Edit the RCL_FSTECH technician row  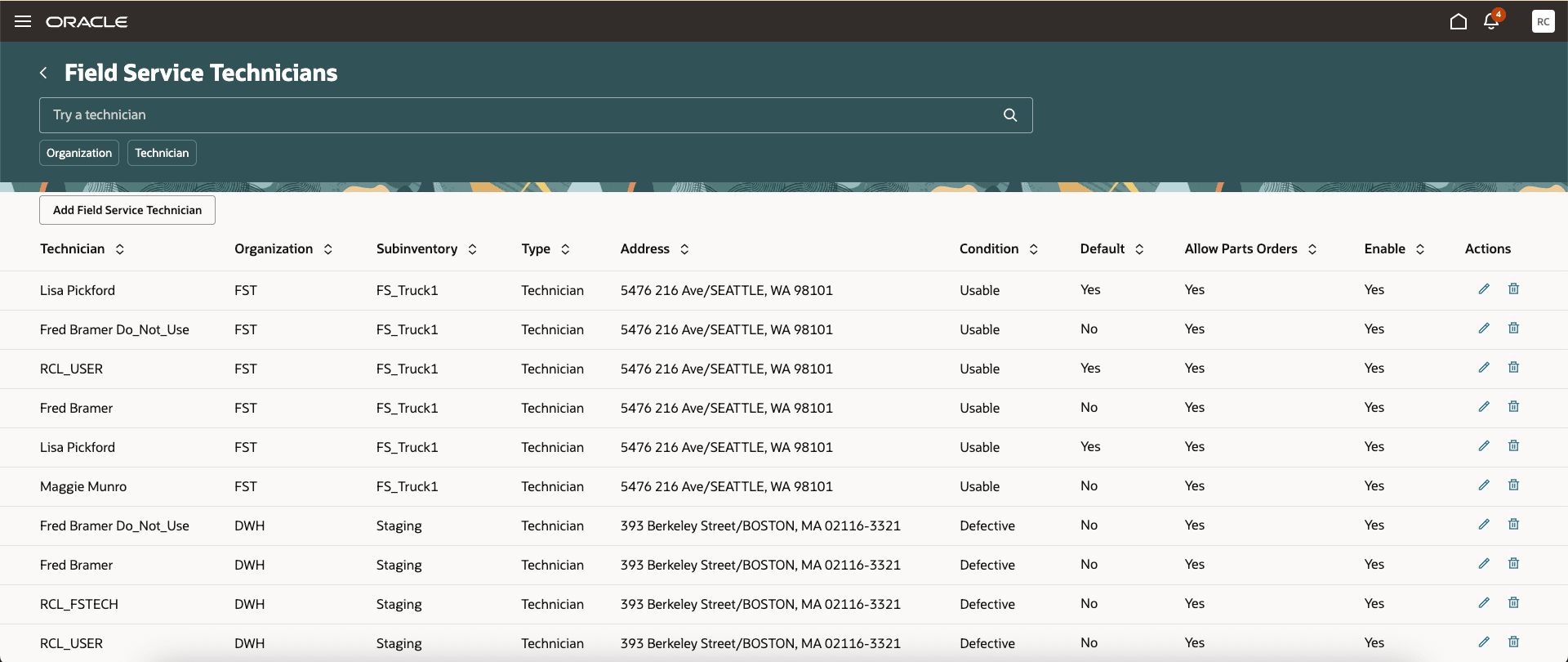[1484, 603]
